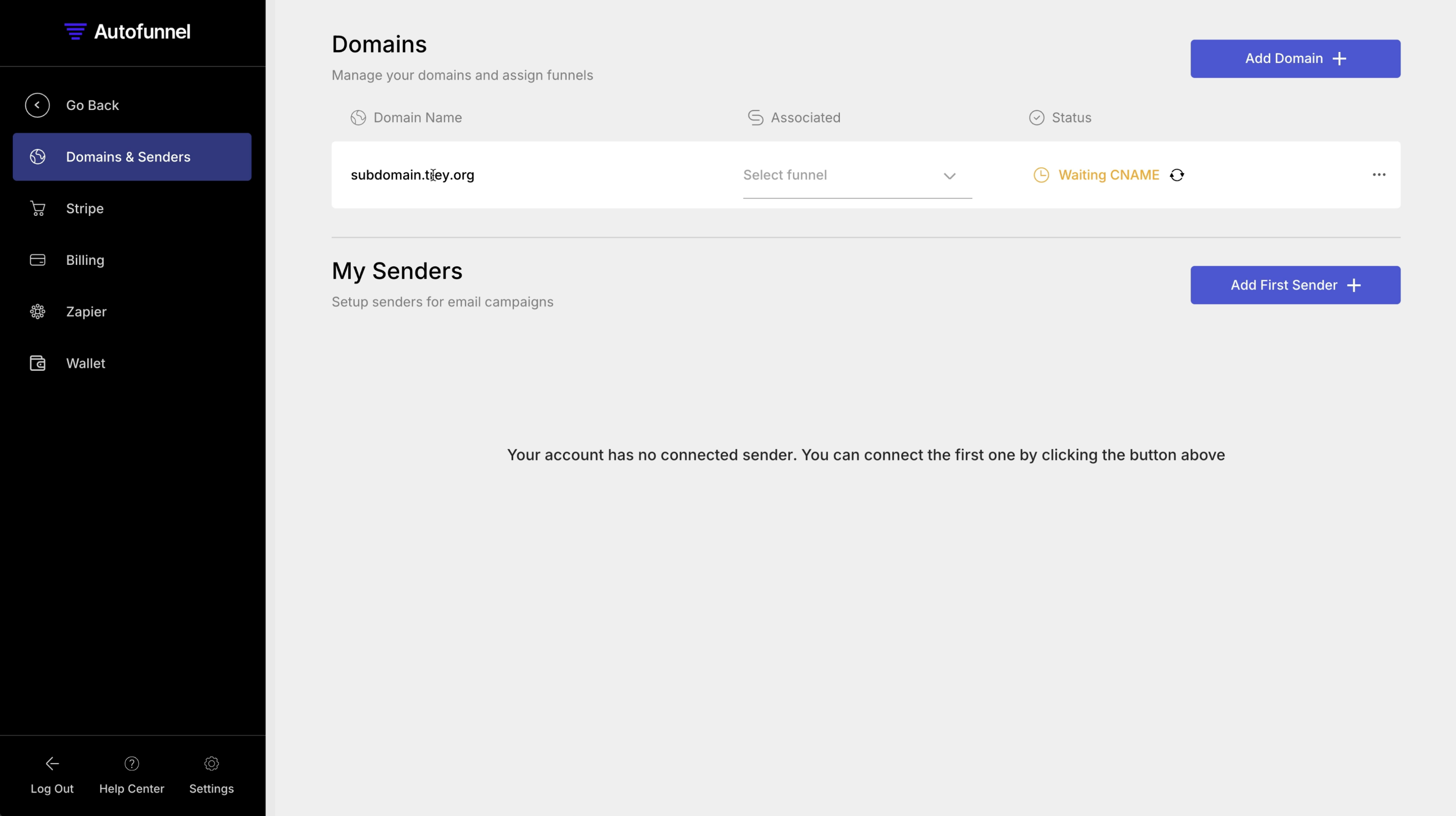
Task: Open the Select funnel combo box
Action: point(857,175)
